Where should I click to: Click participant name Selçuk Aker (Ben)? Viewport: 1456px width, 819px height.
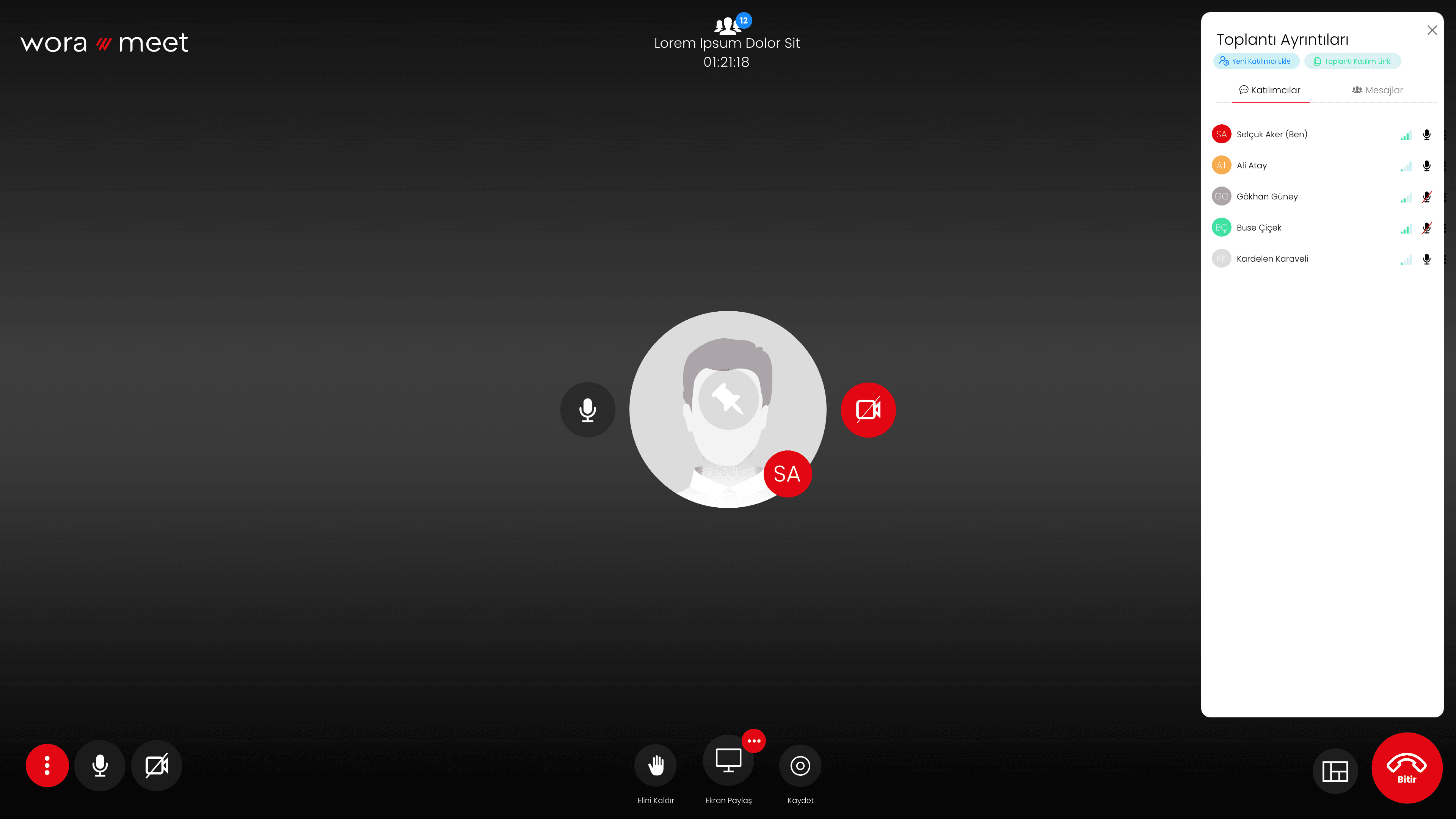pos(1272,135)
